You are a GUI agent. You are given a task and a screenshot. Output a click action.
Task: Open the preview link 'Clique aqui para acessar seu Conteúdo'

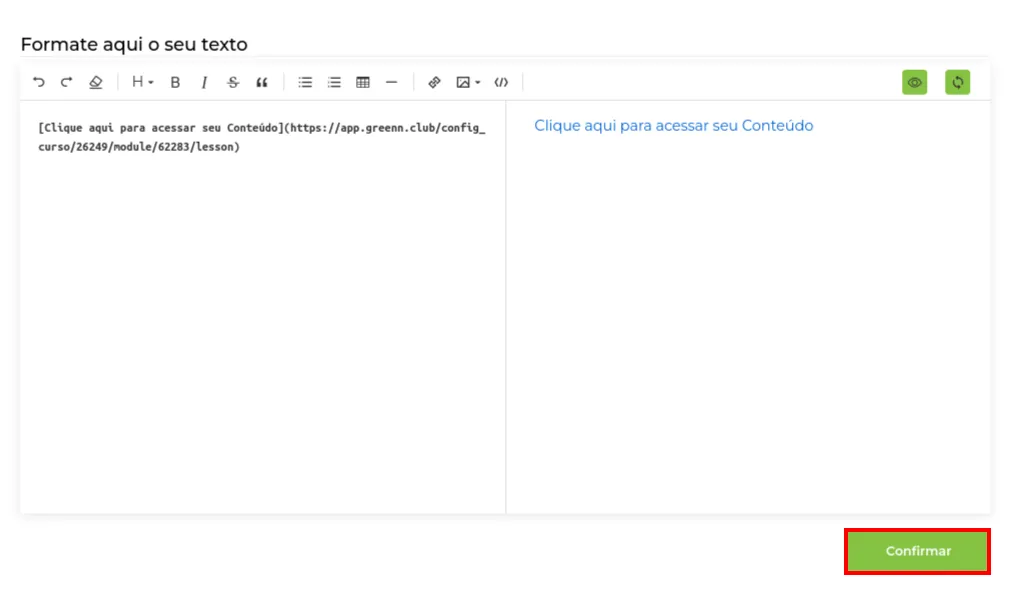[x=673, y=126]
